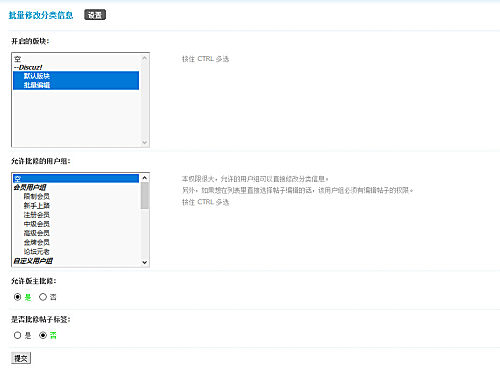This screenshot has height=369, width=500.
Task: Open the 设置 tab
Action: click(95, 15)
